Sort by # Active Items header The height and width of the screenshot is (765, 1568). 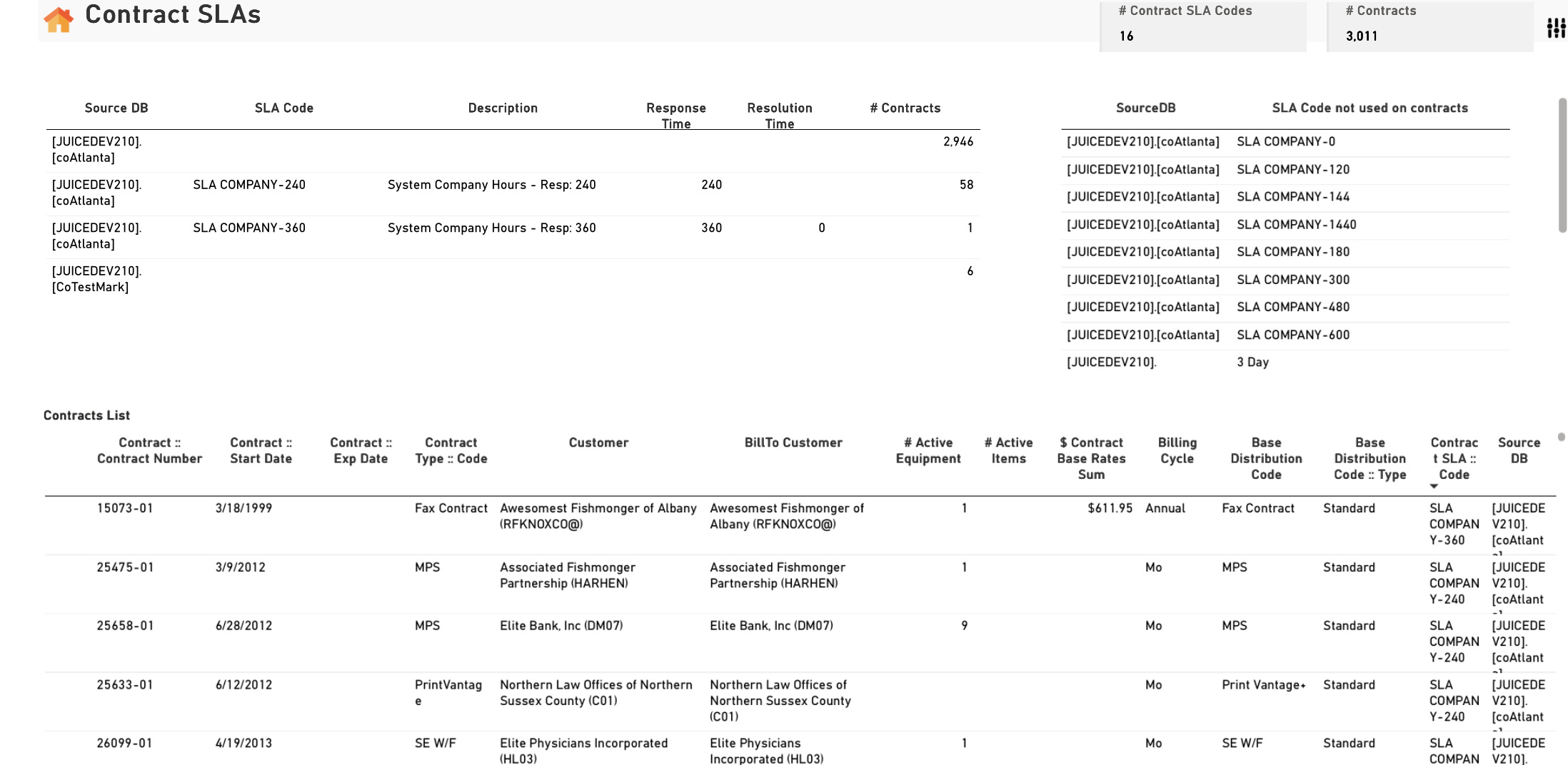tap(1008, 450)
